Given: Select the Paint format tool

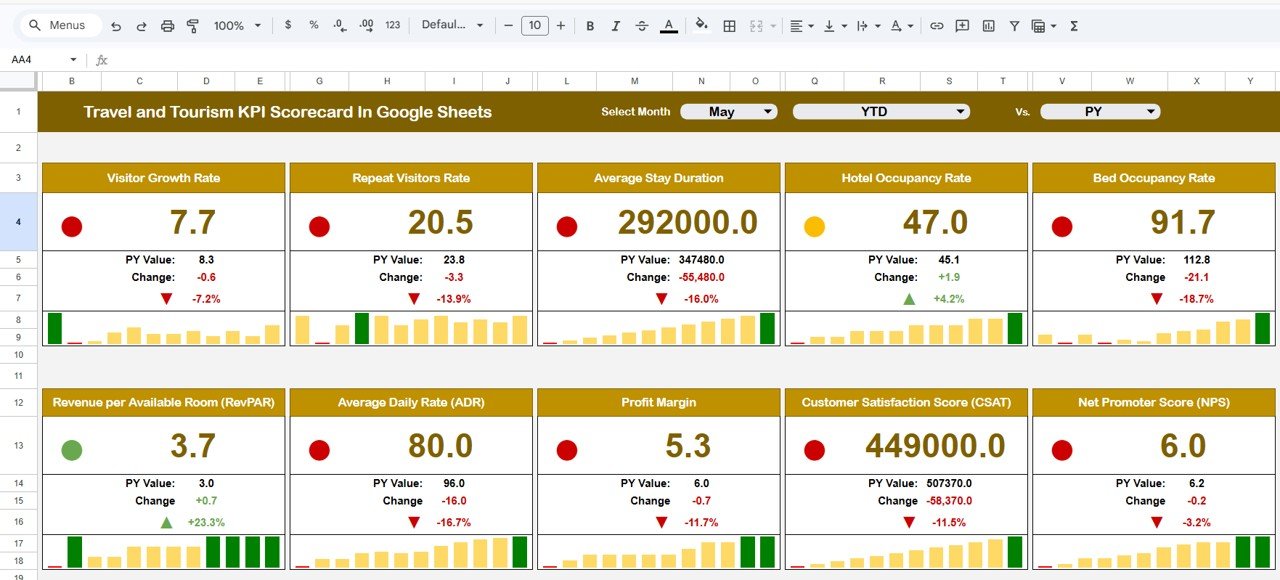Looking at the screenshot, I should click(192, 25).
